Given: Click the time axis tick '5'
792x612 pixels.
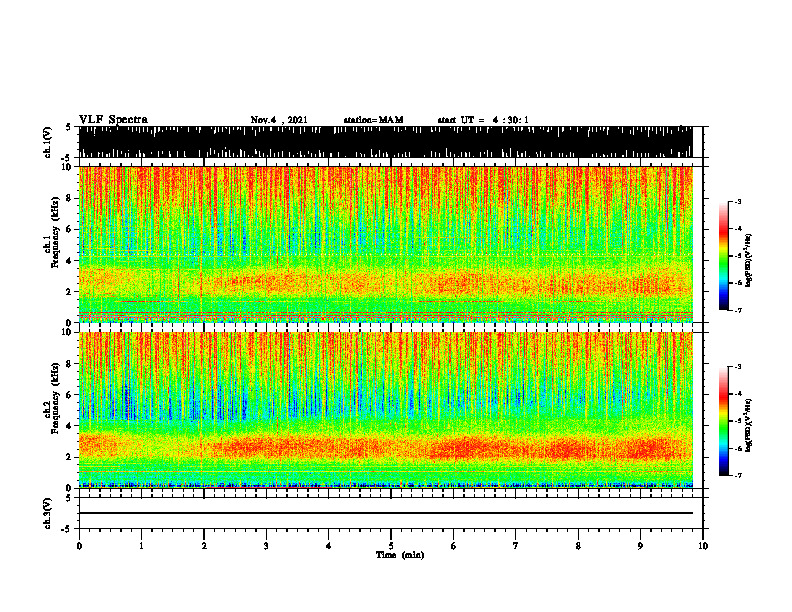Looking at the screenshot, I should 391,546.
